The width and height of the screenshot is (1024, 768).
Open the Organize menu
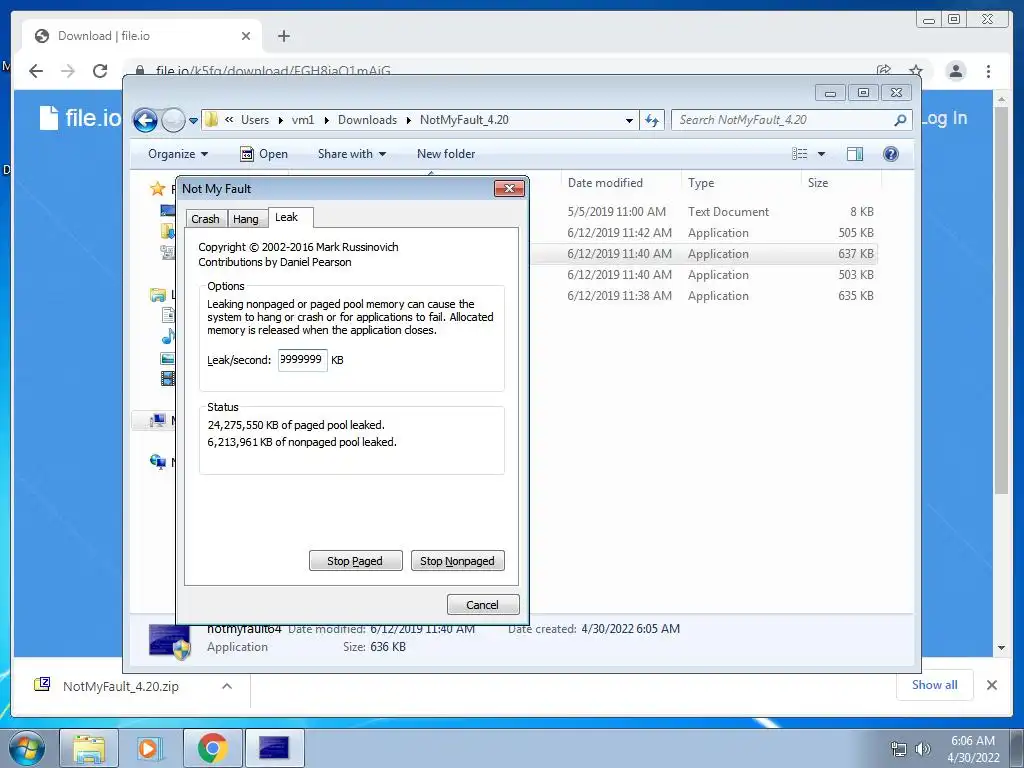(178, 154)
